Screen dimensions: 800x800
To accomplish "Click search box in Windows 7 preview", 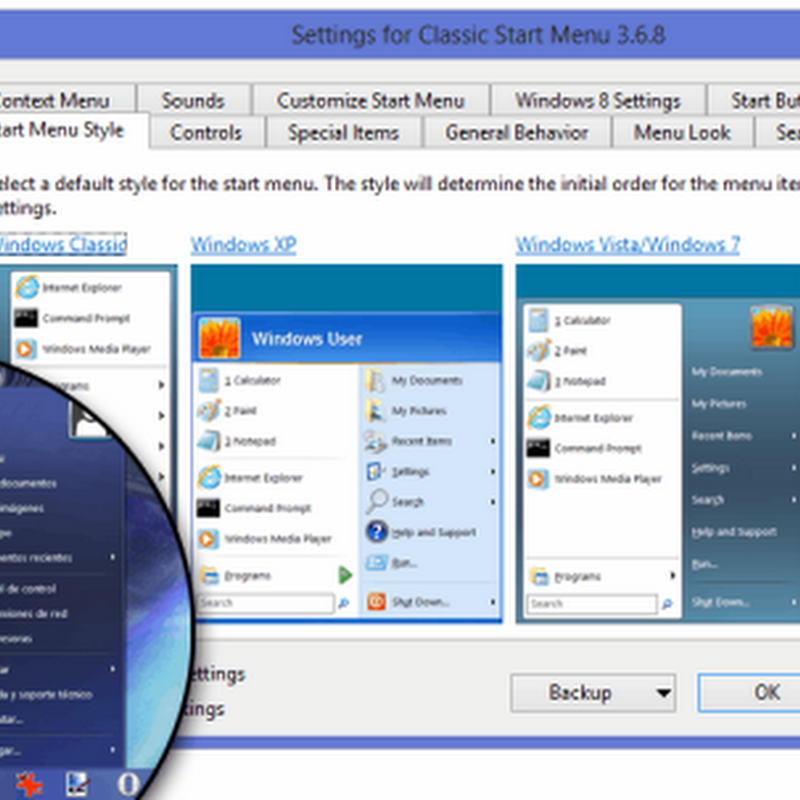I will pyautogui.click(x=592, y=604).
